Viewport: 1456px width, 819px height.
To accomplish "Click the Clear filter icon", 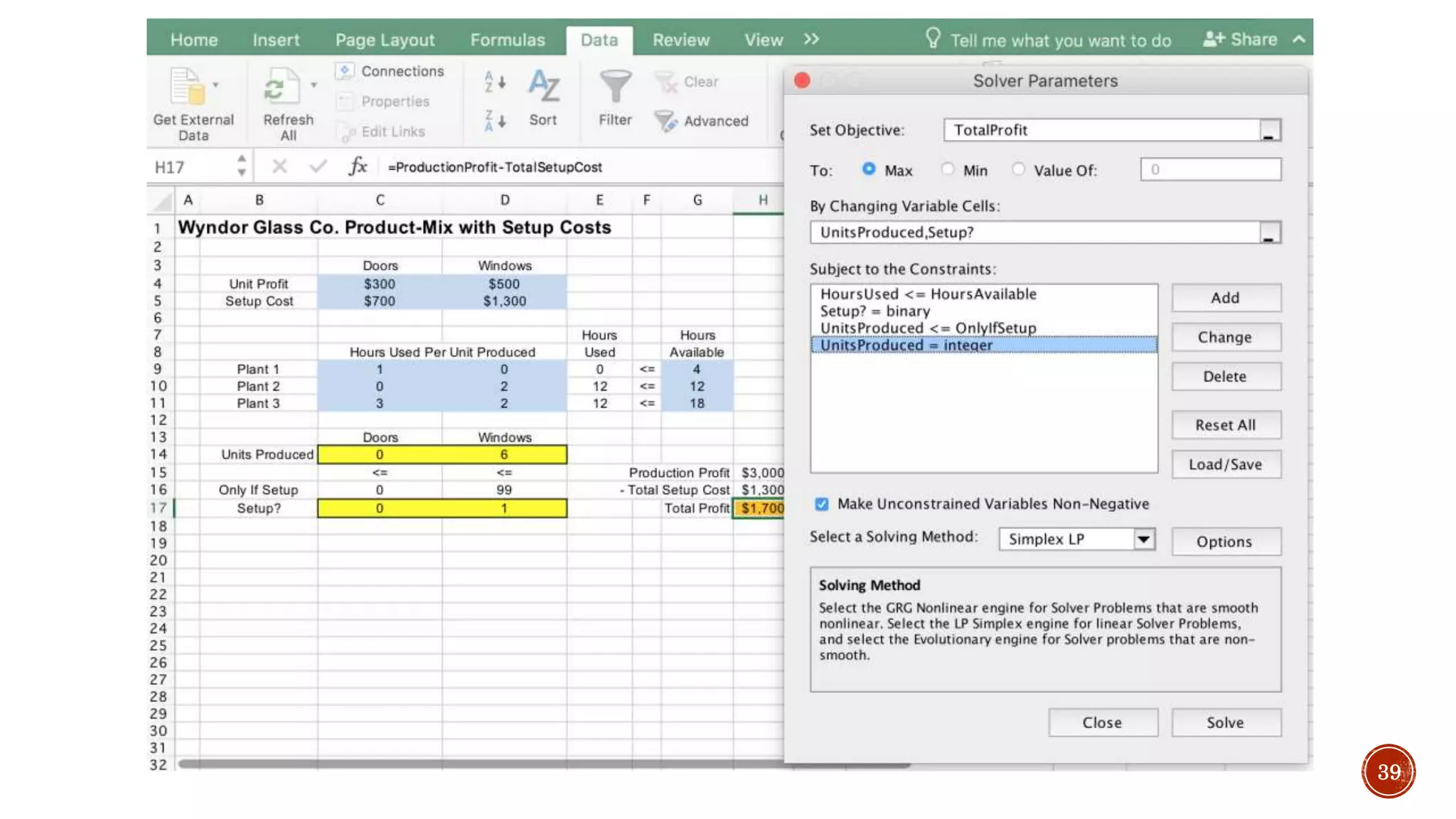I will click(x=665, y=82).
